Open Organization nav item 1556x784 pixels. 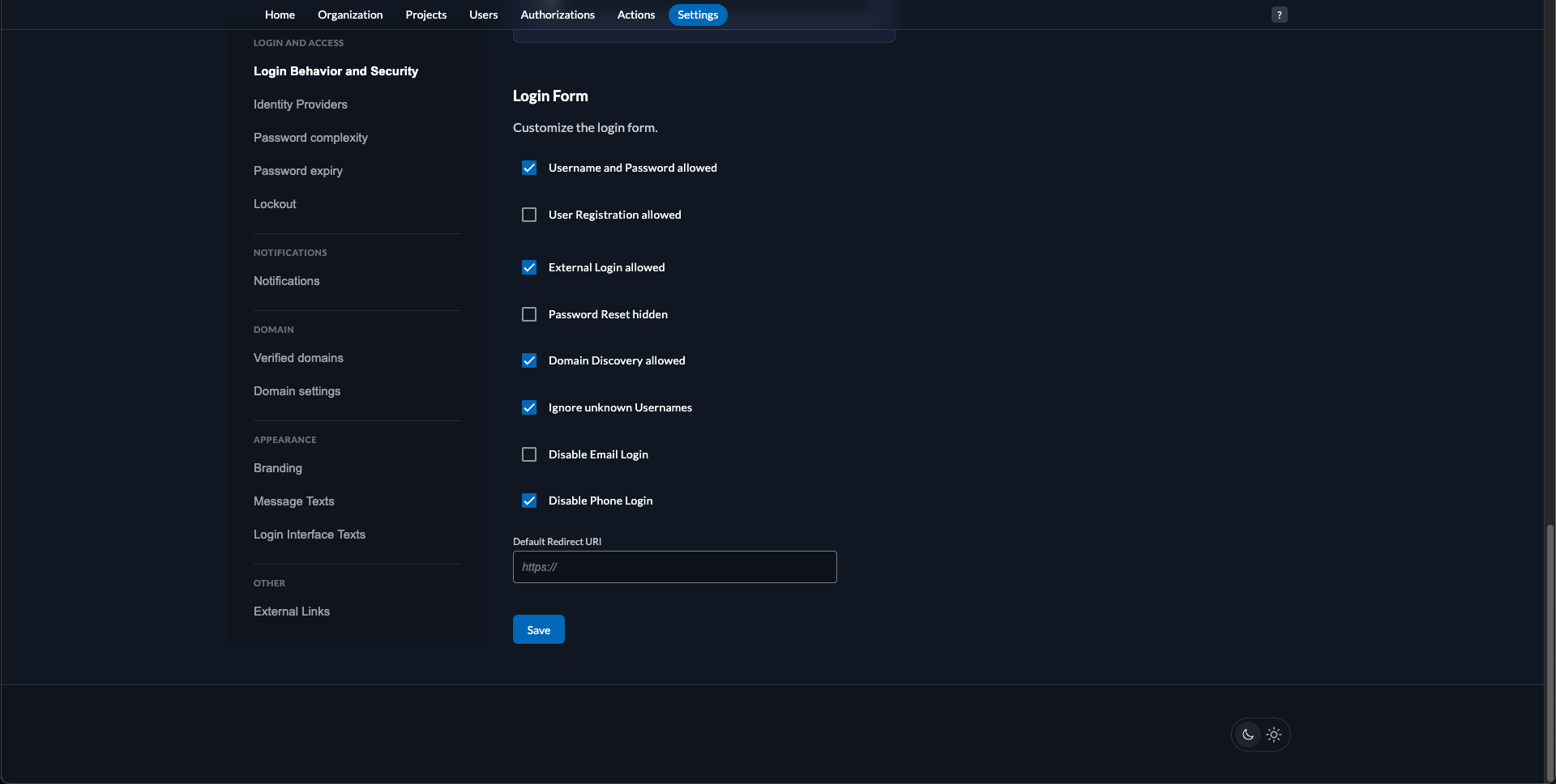click(350, 15)
